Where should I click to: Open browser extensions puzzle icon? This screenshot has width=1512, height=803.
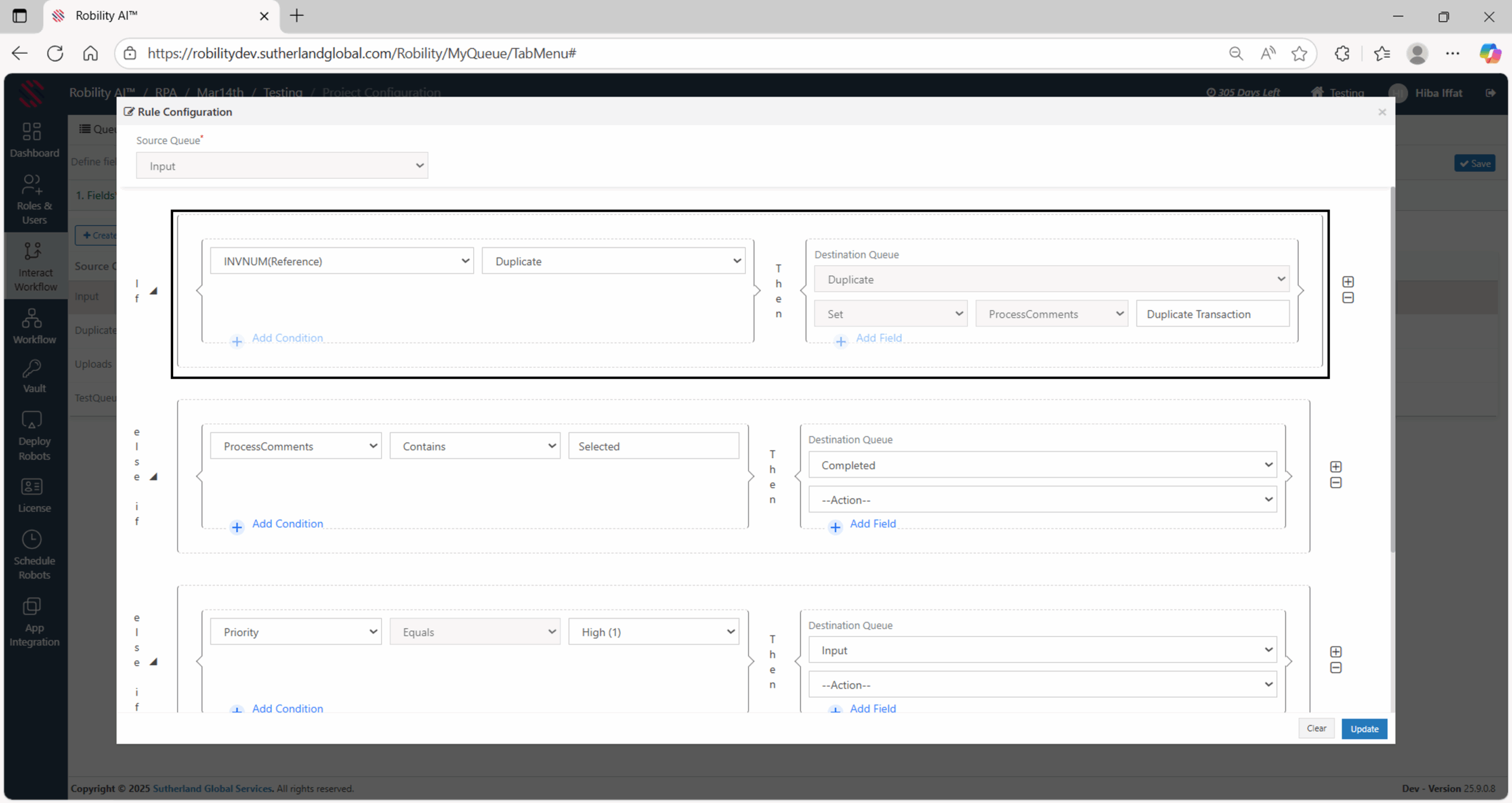[1342, 54]
